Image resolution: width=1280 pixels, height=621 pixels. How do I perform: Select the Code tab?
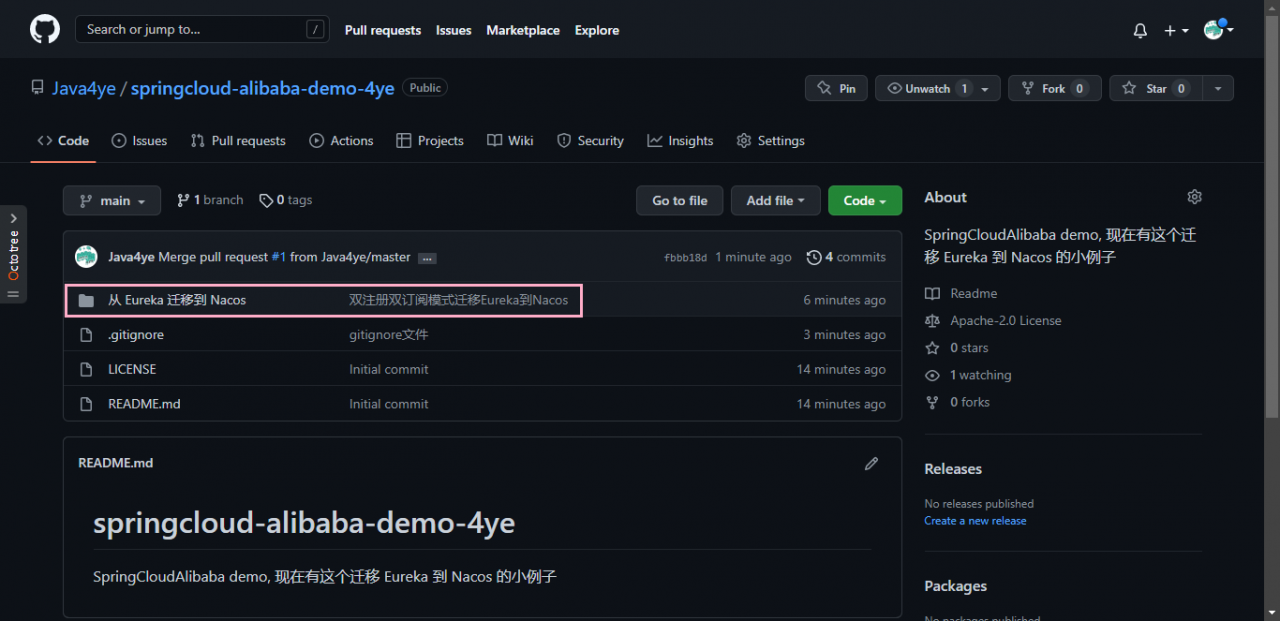(x=63, y=141)
